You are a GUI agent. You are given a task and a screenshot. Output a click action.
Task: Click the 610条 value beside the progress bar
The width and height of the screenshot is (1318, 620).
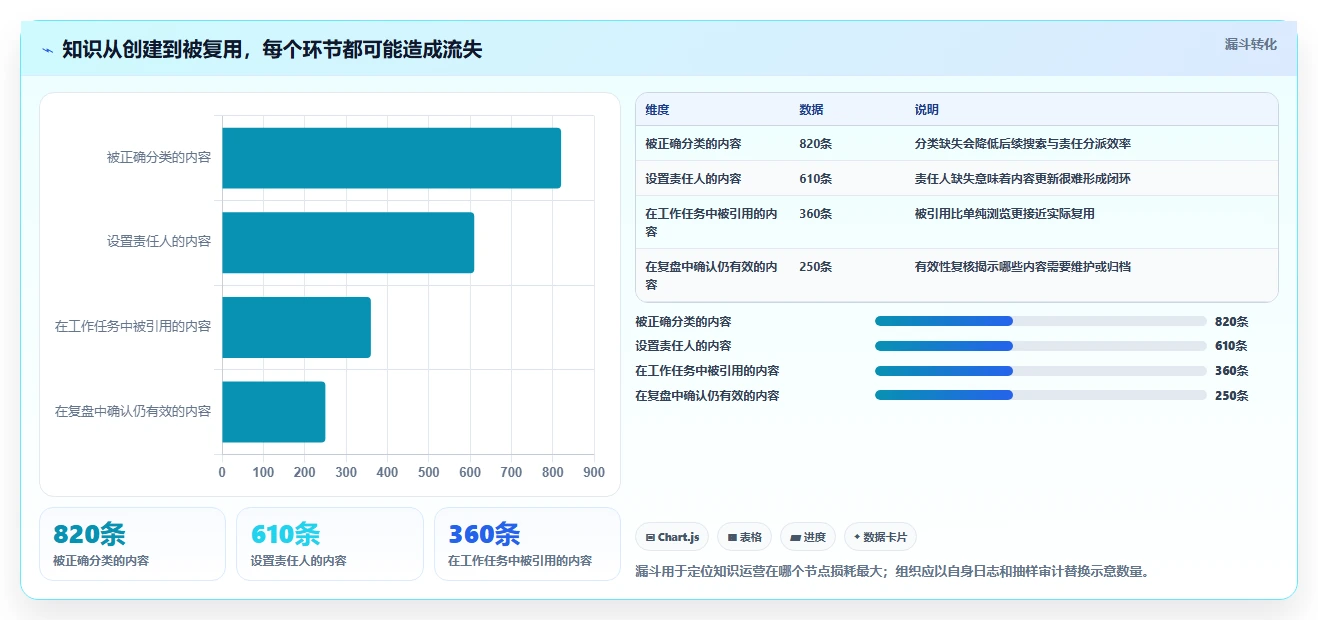pyautogui.click(x=1231, y=346)
